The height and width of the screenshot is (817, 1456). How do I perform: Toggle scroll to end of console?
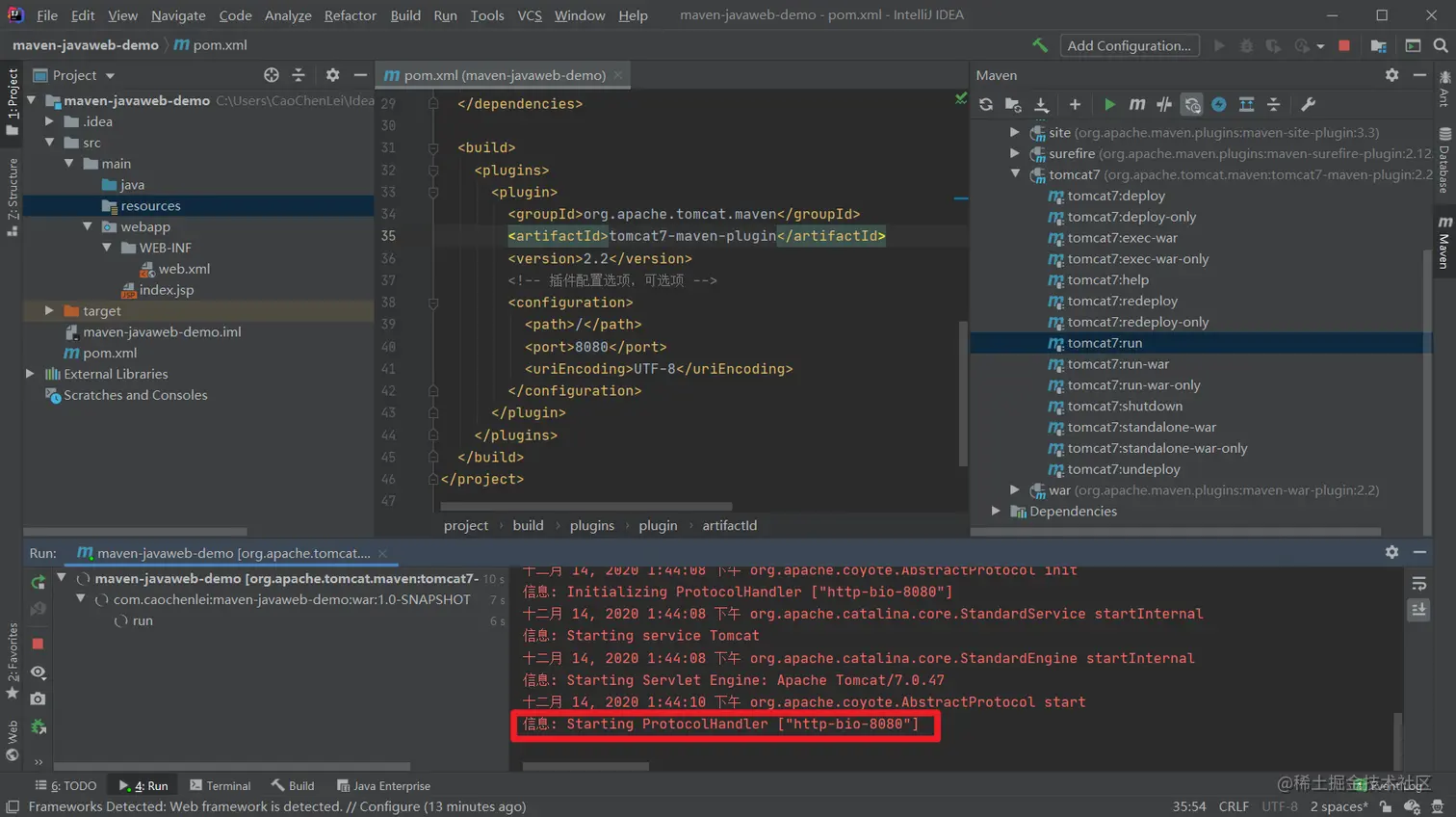(1418, 610)
